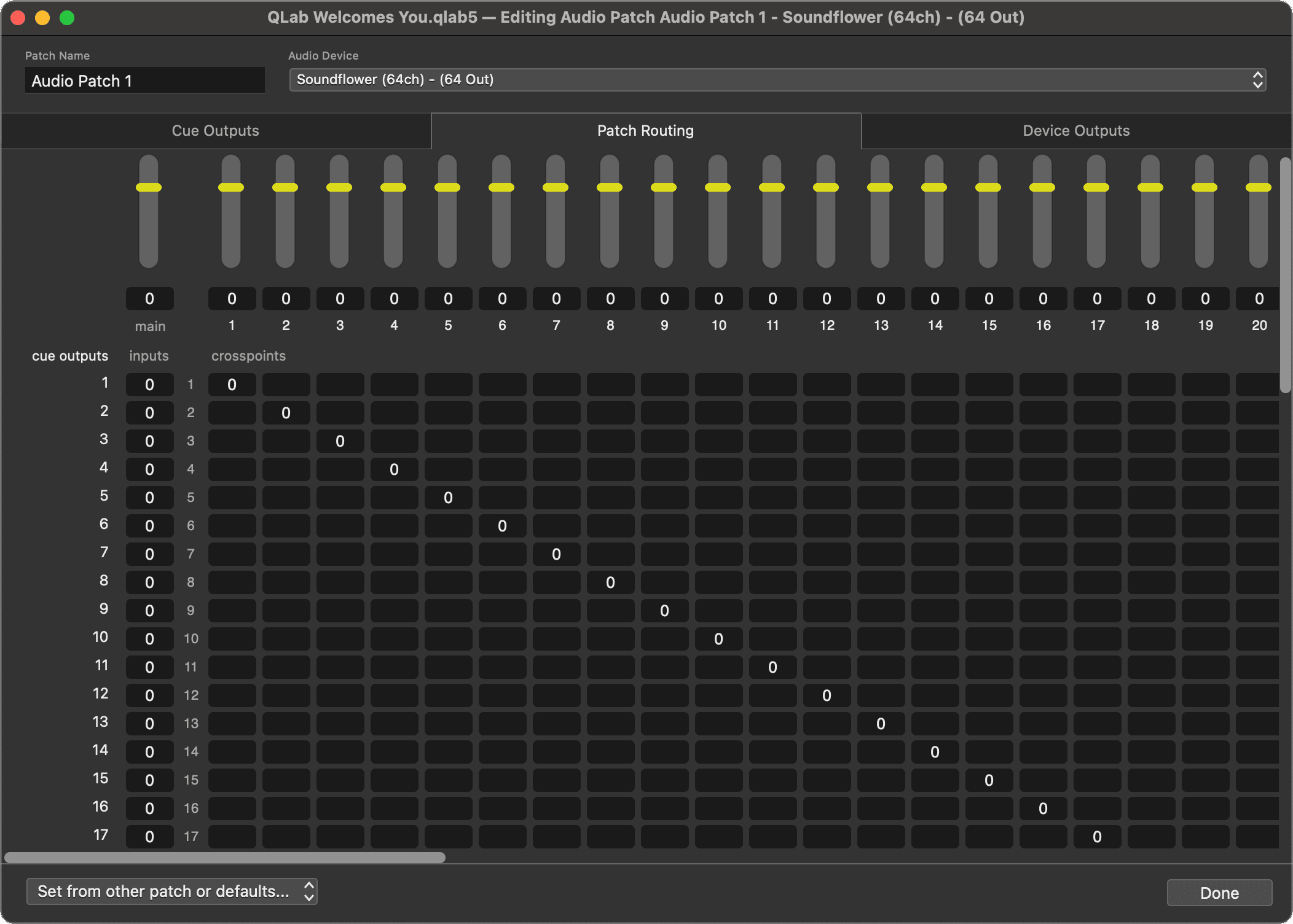Click the green zoom window button
Image resolution: width=1293 pixels, height=924 pixels.
(x=67, y=18)
